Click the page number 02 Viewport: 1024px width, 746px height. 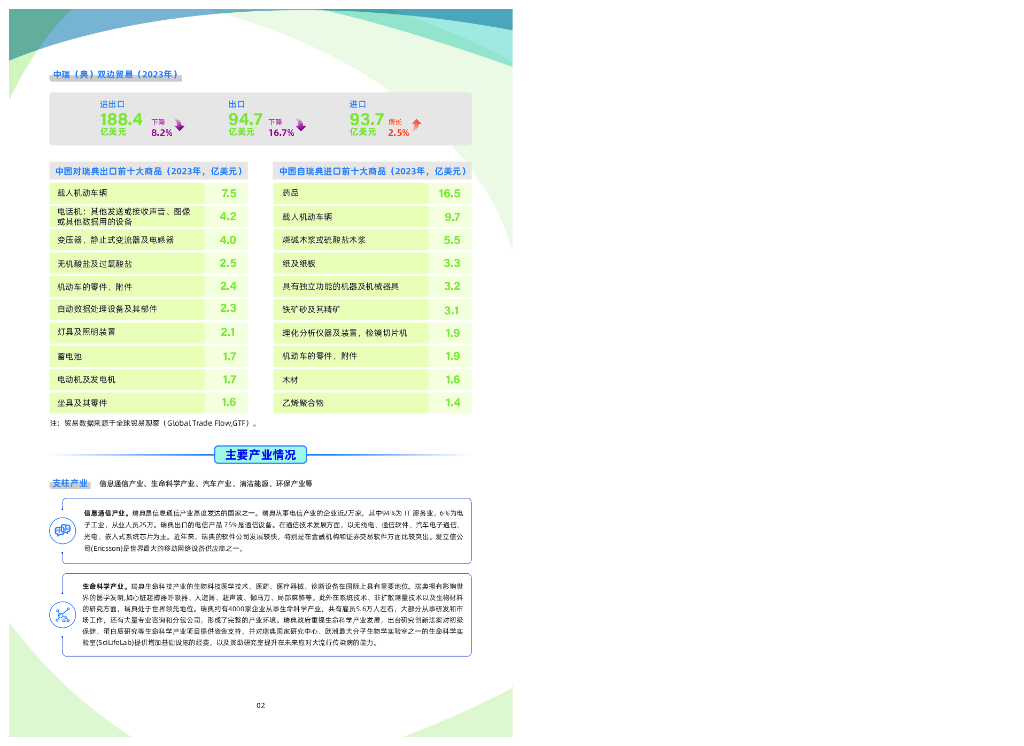tap(261, 705)
